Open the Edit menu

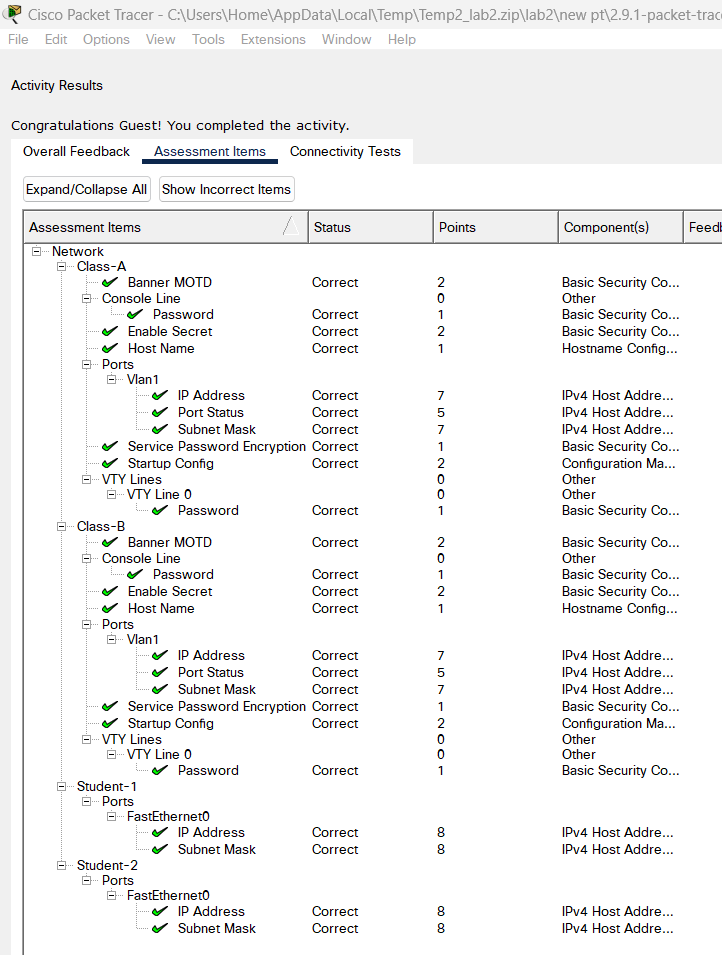pyautogui.click(x=56, y=40)
